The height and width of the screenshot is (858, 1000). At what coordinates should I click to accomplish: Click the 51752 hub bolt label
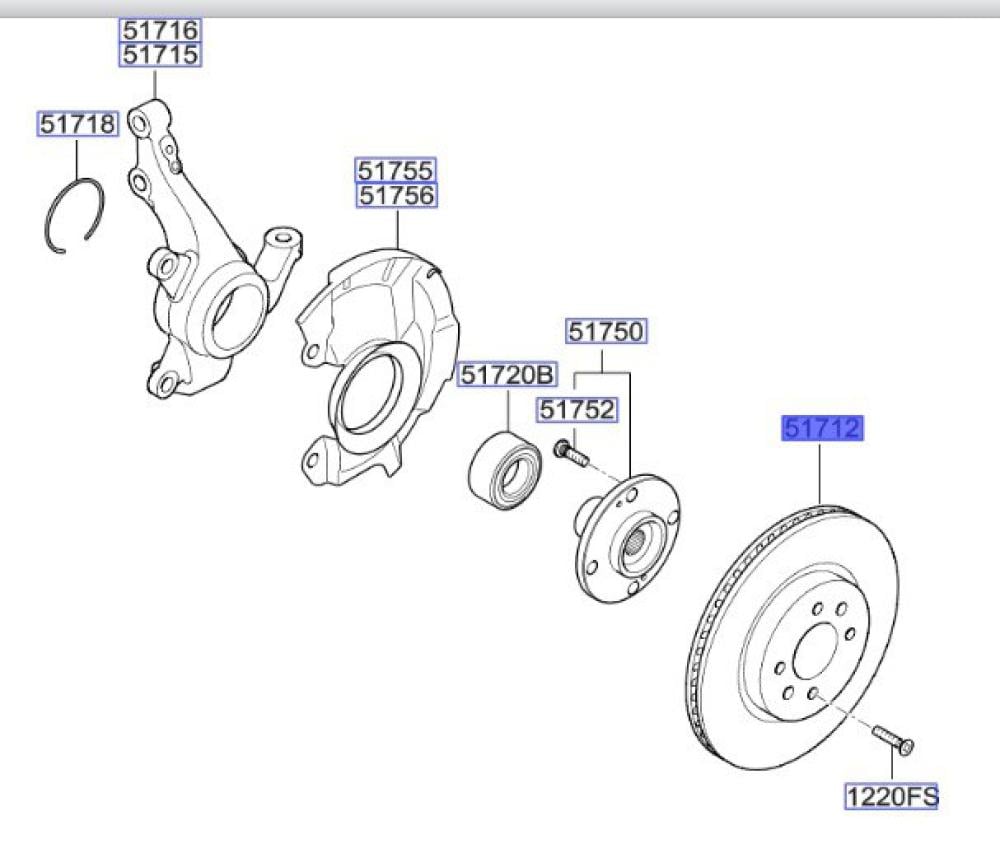(576, 409)
